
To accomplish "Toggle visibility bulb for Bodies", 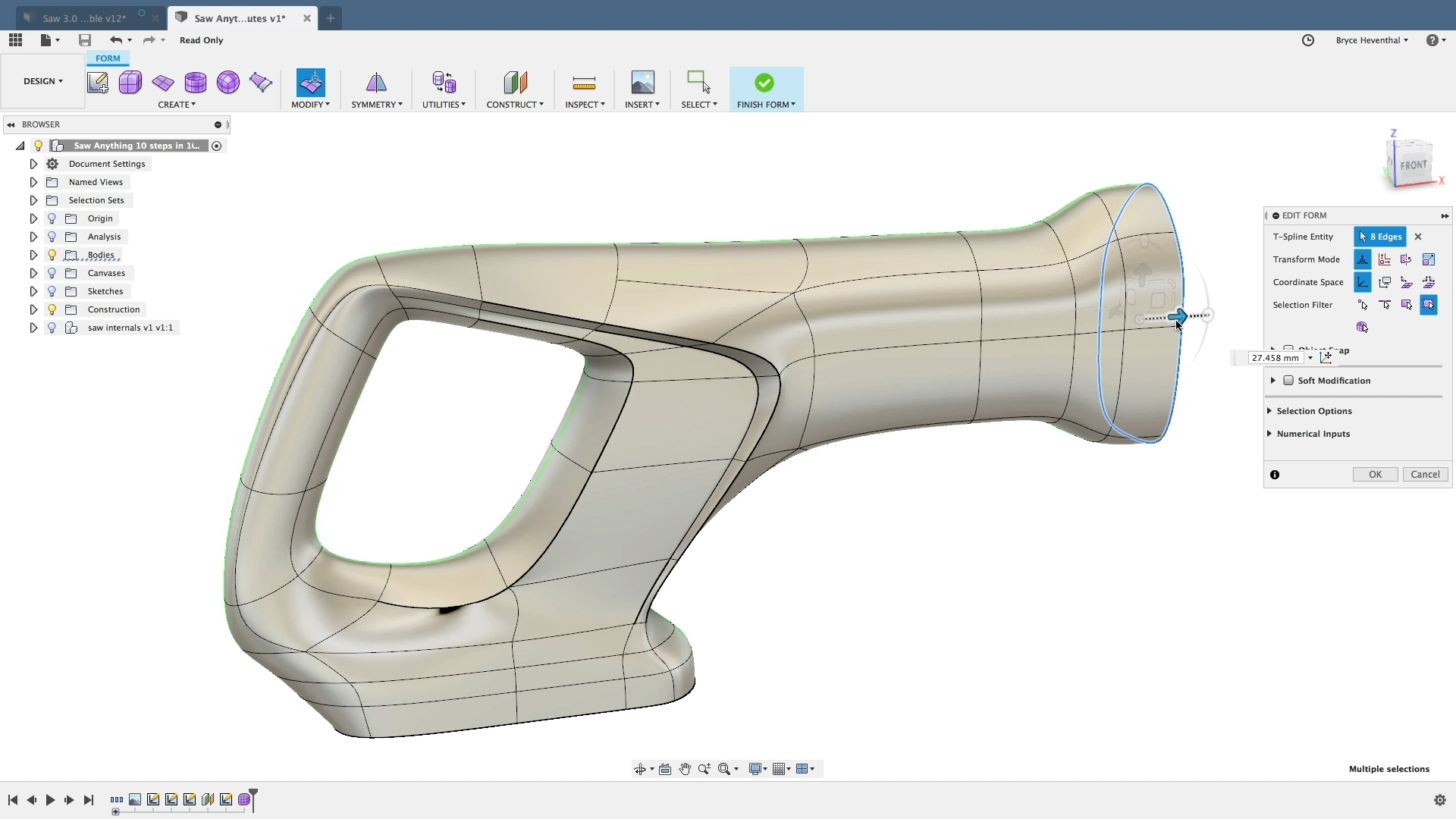I will 52,255.
